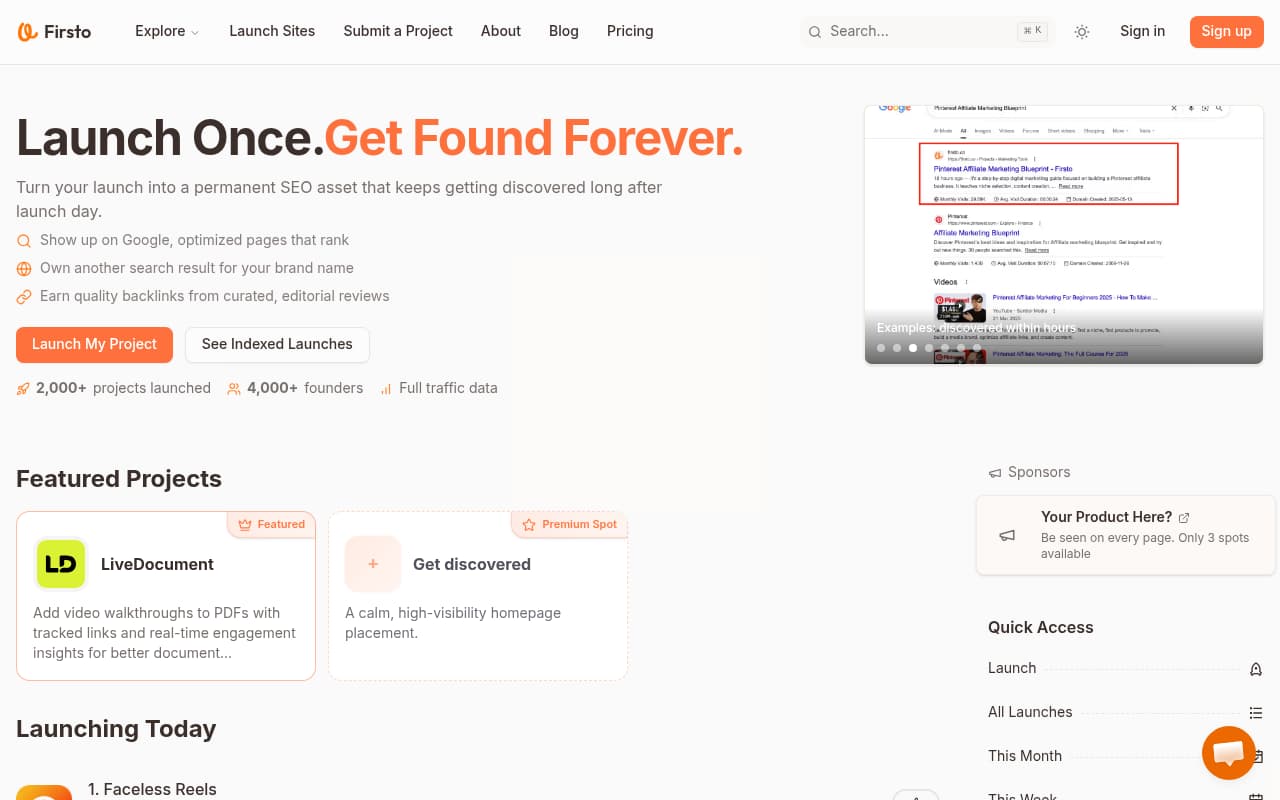Image resolution: width=1280 pixels, height=800 pixels.
Task: Open the About page
Action: point(501,31)
